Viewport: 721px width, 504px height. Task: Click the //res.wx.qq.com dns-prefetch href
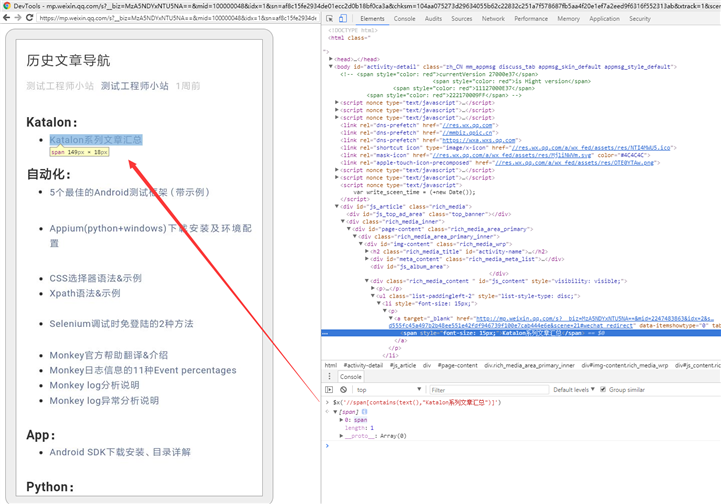click(x=467, y=125)
